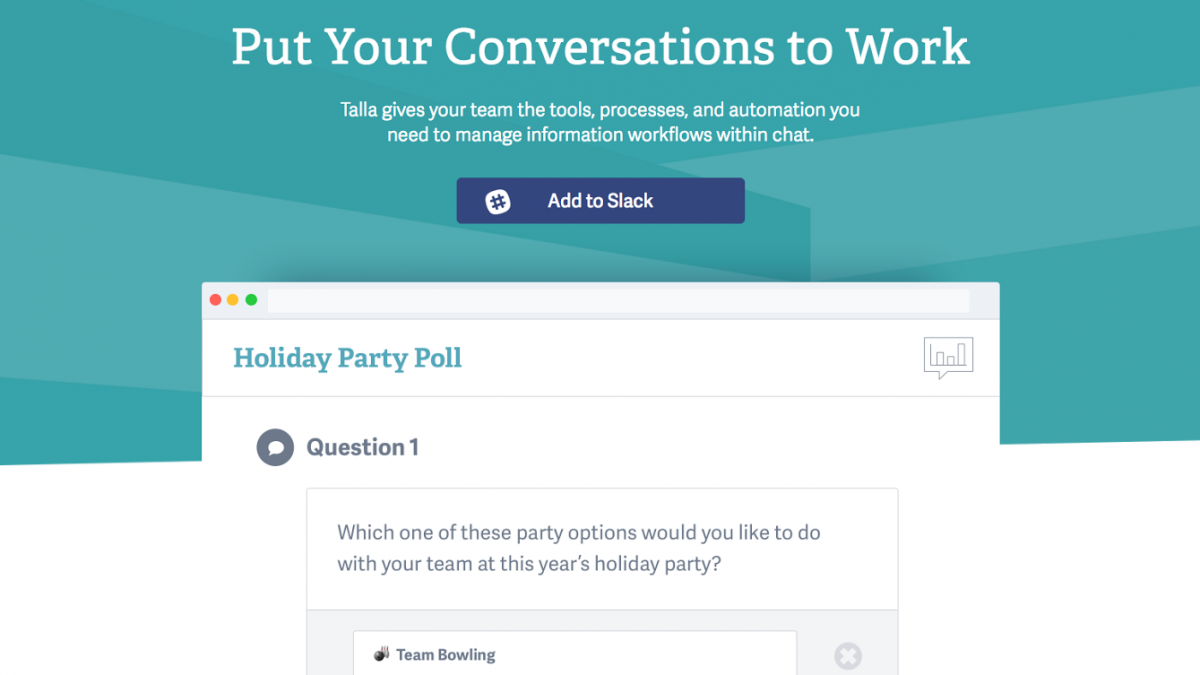Click the word Talla in the subtitle
This screenshot has width=1200, height=675.
tap(358, 110)
